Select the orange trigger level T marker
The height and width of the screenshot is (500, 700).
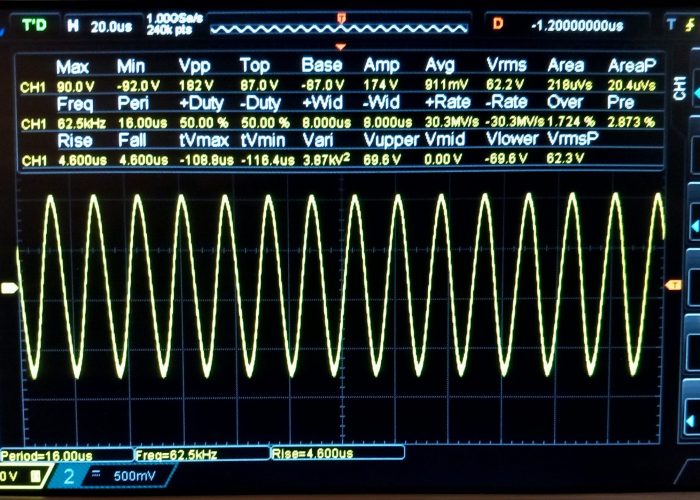673,285
